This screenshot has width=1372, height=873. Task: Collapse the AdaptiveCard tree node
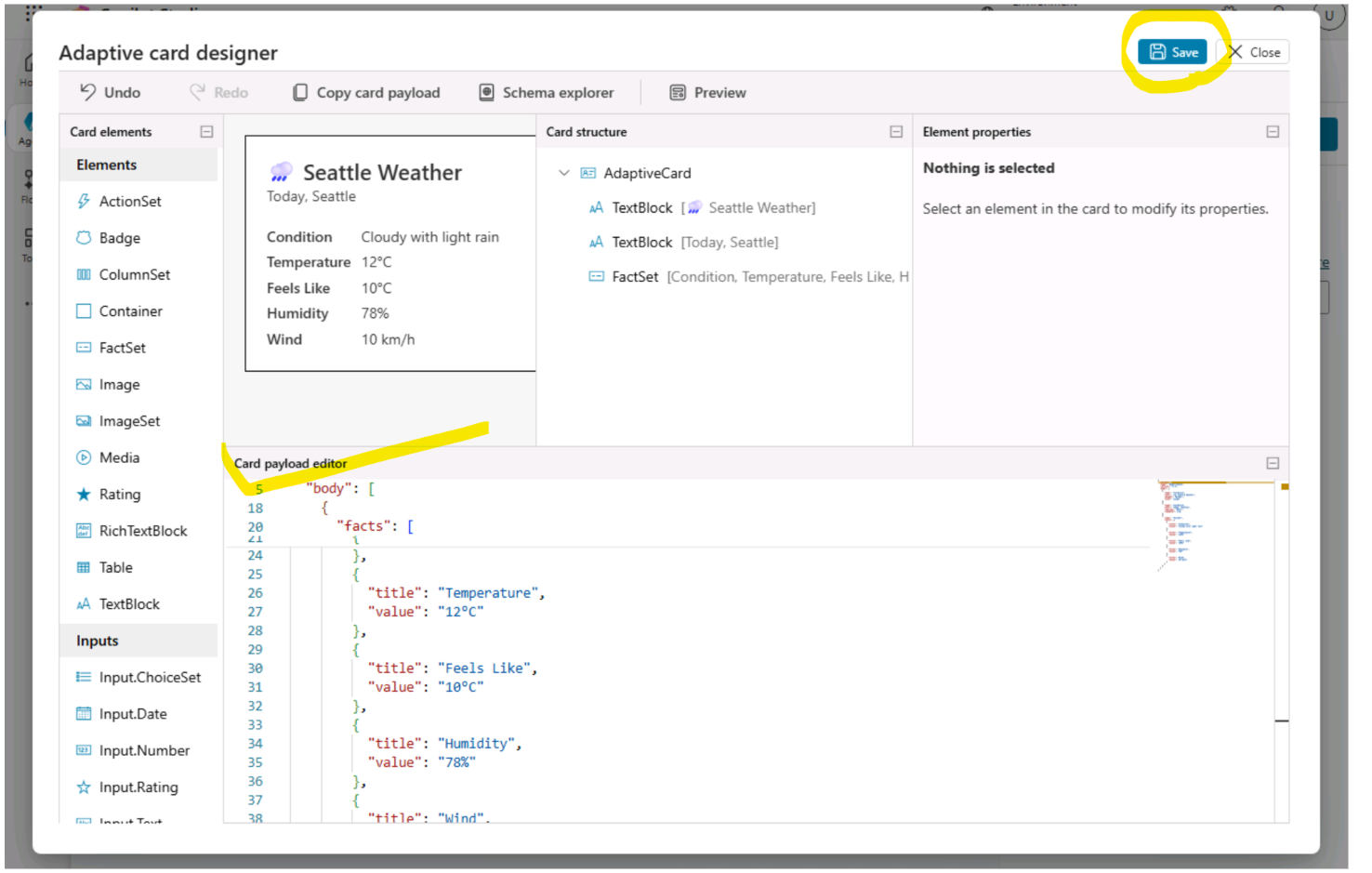[563, 173]
